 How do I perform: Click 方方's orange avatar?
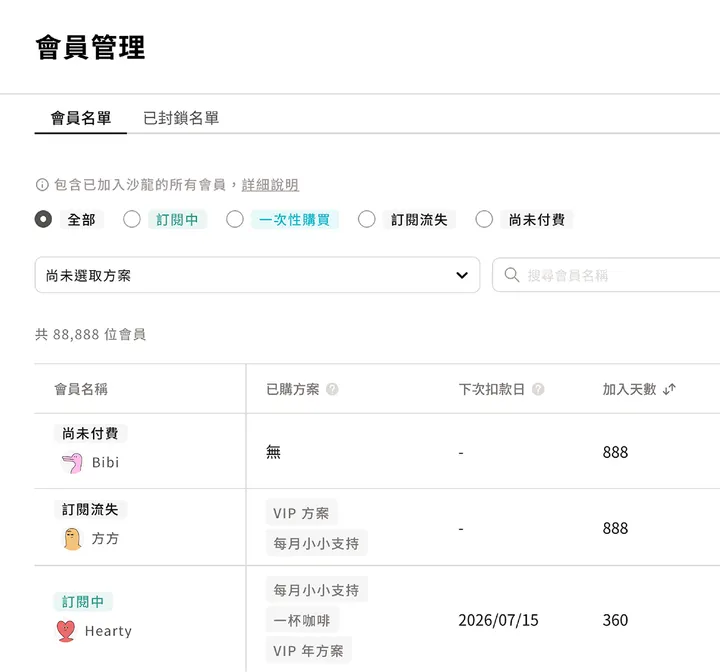[x=72, y=539]
